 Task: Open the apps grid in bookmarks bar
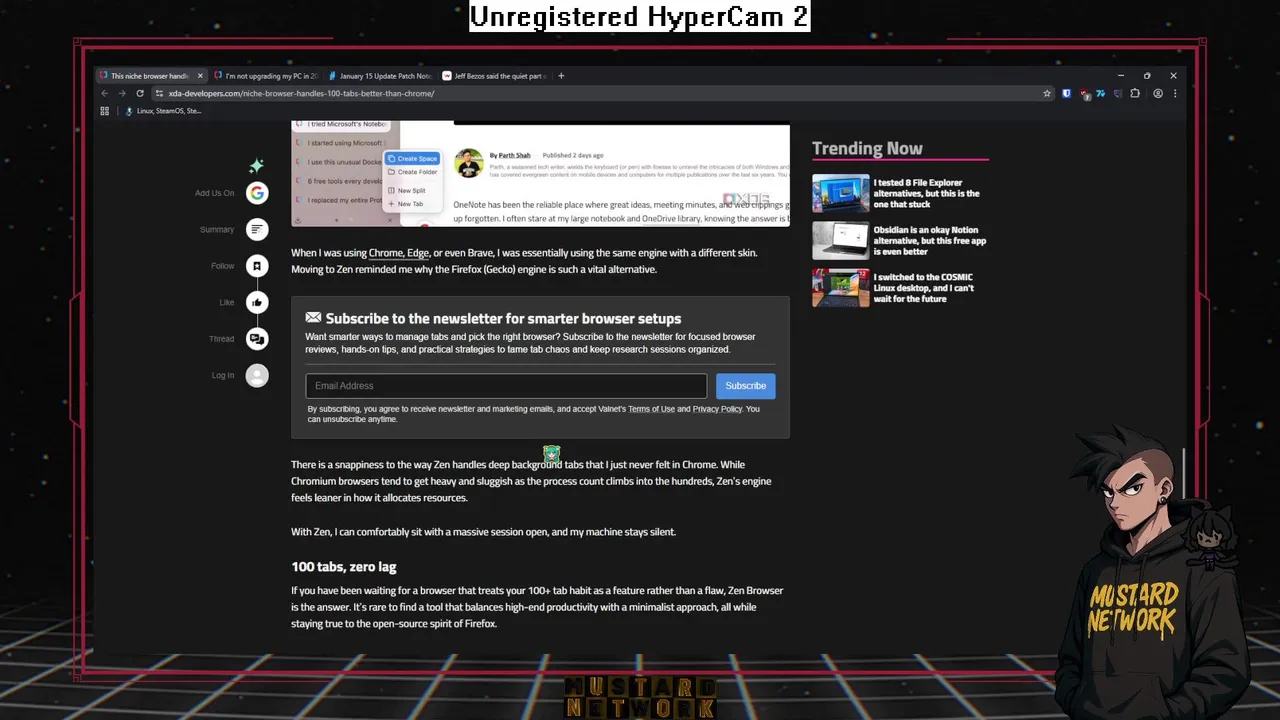pyautogui.click(x=104, y=111)
